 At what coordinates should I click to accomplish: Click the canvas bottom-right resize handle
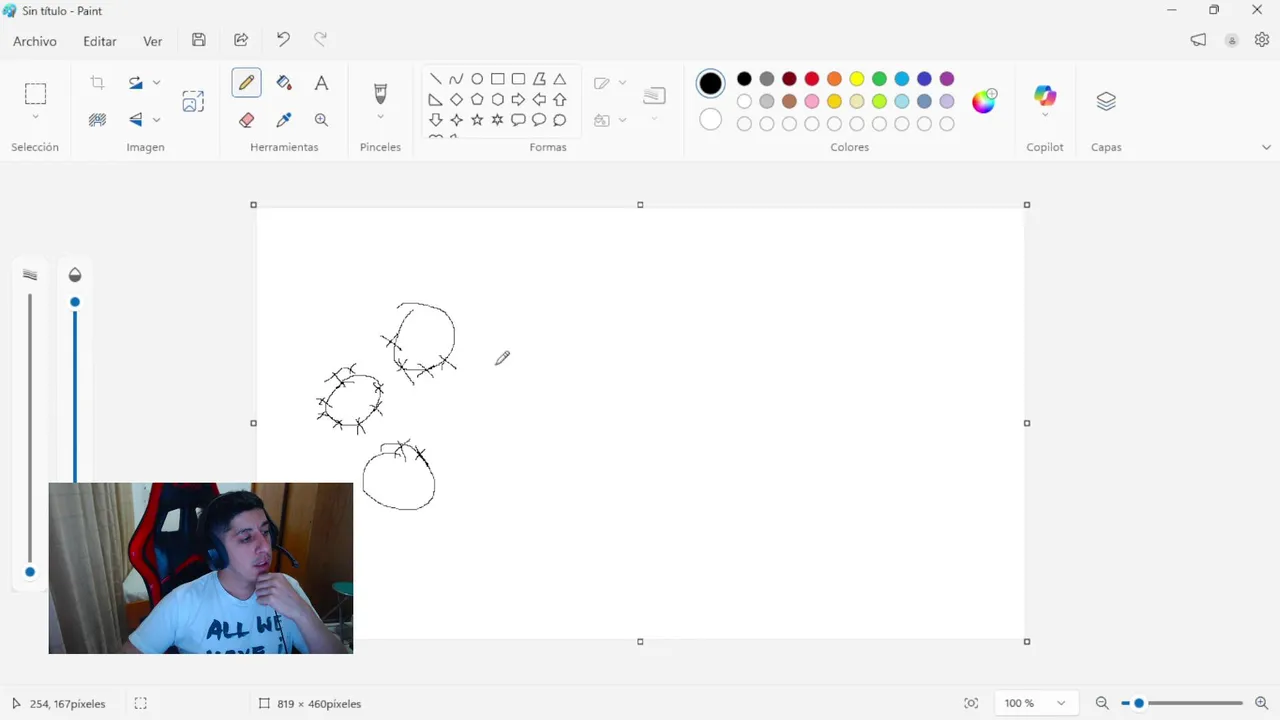(1027, 641)
